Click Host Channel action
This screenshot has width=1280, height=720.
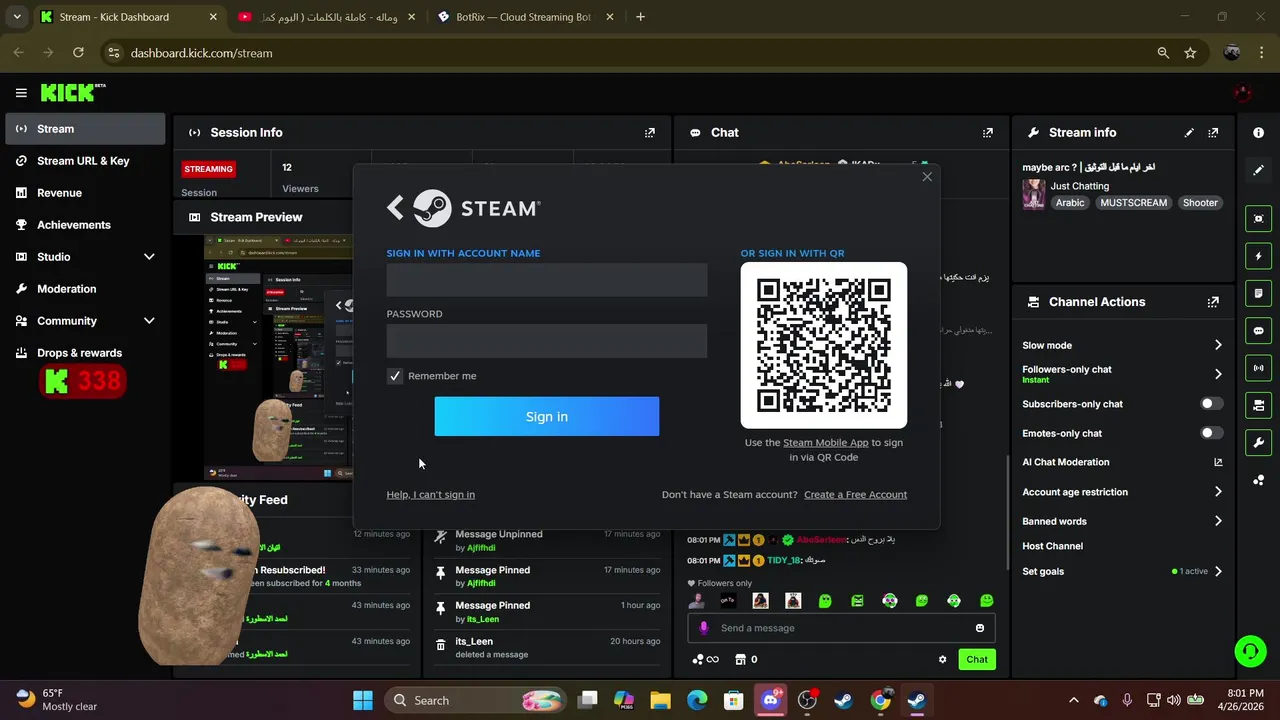(x=1052, y=546)
